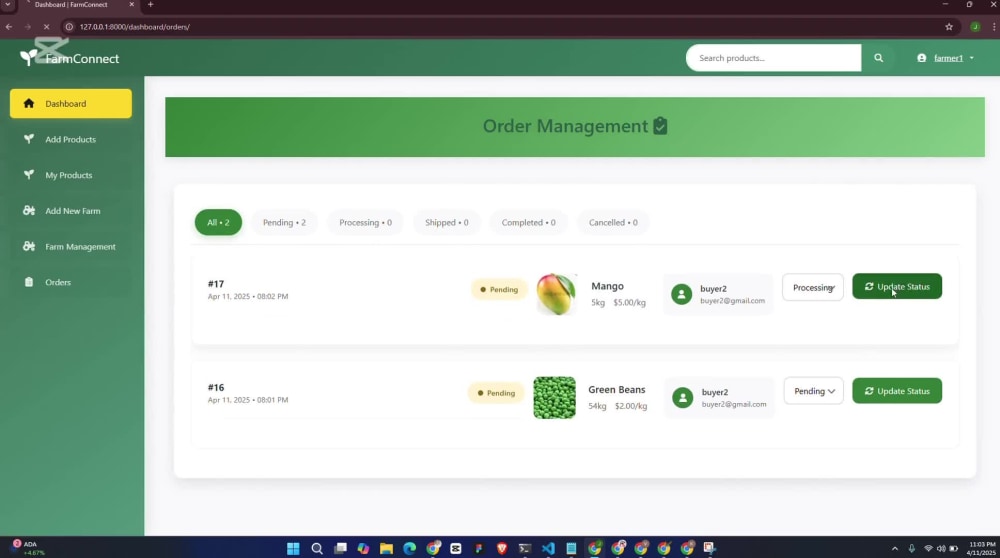Screen dimensions: 1000x558
Task: Open the Dashboard sidebar item
Action: (71, 103)
